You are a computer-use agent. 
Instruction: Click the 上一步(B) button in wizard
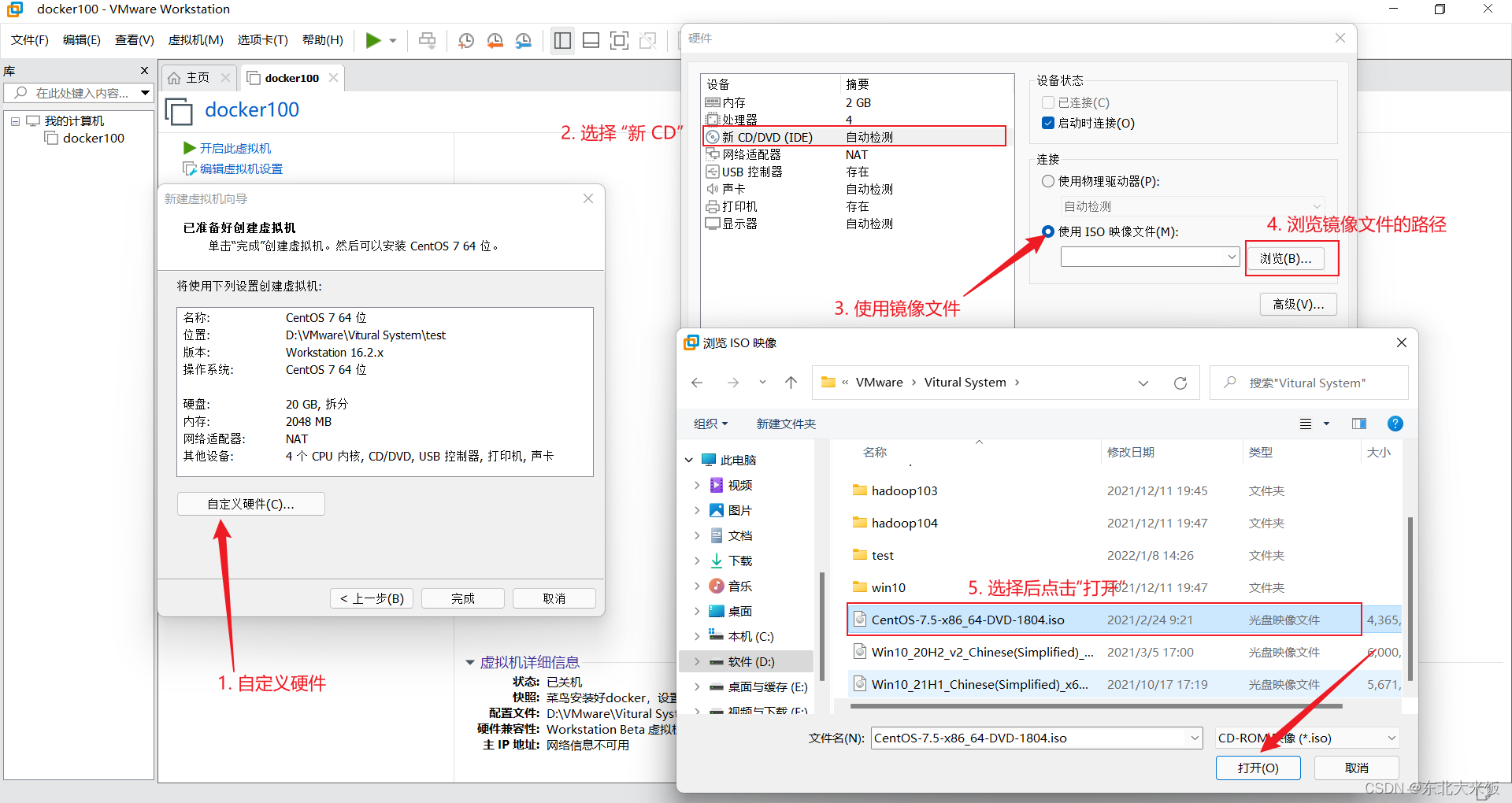pos(372,598)
